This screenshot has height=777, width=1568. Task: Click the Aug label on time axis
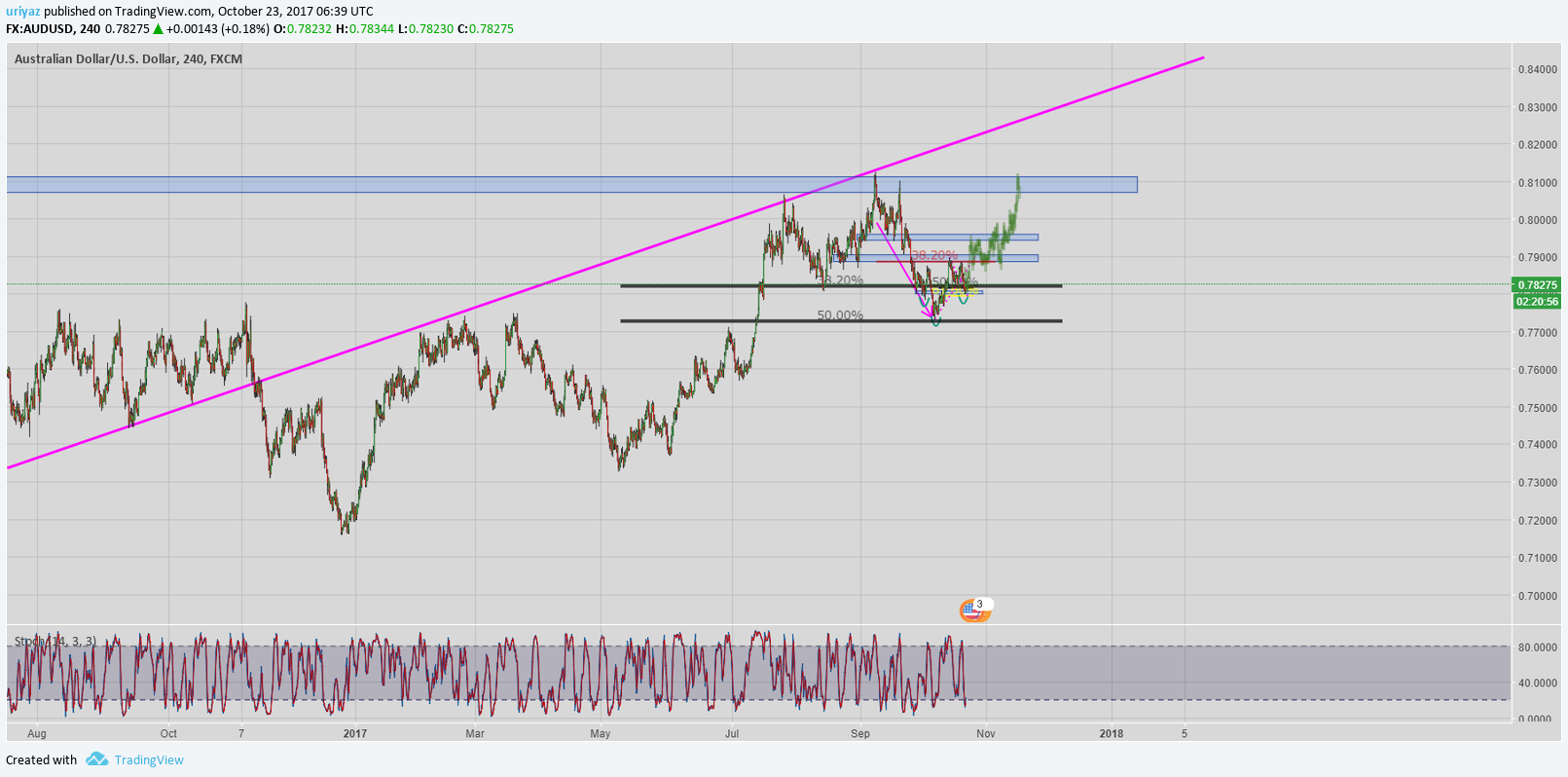tap(37, 734)
